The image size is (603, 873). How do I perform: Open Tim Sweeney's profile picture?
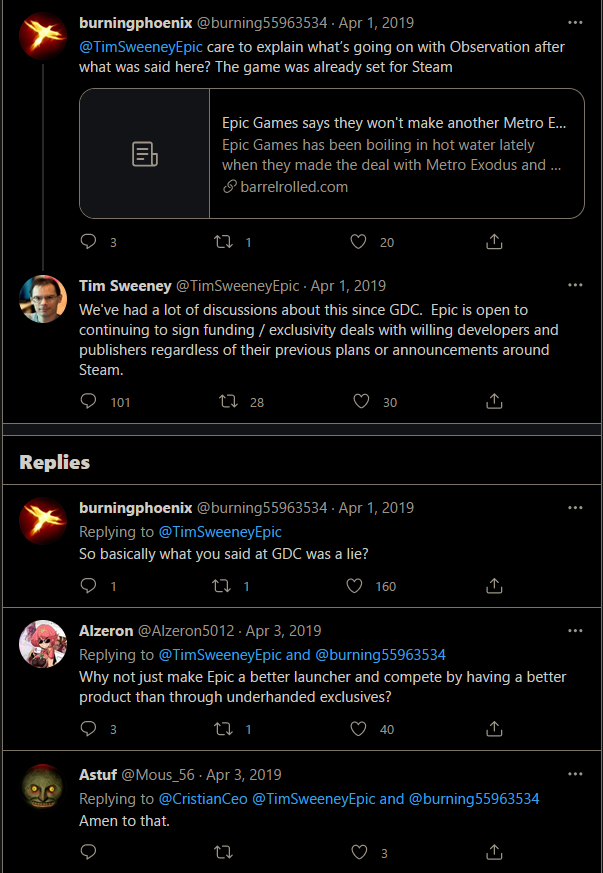coord(43,298)
